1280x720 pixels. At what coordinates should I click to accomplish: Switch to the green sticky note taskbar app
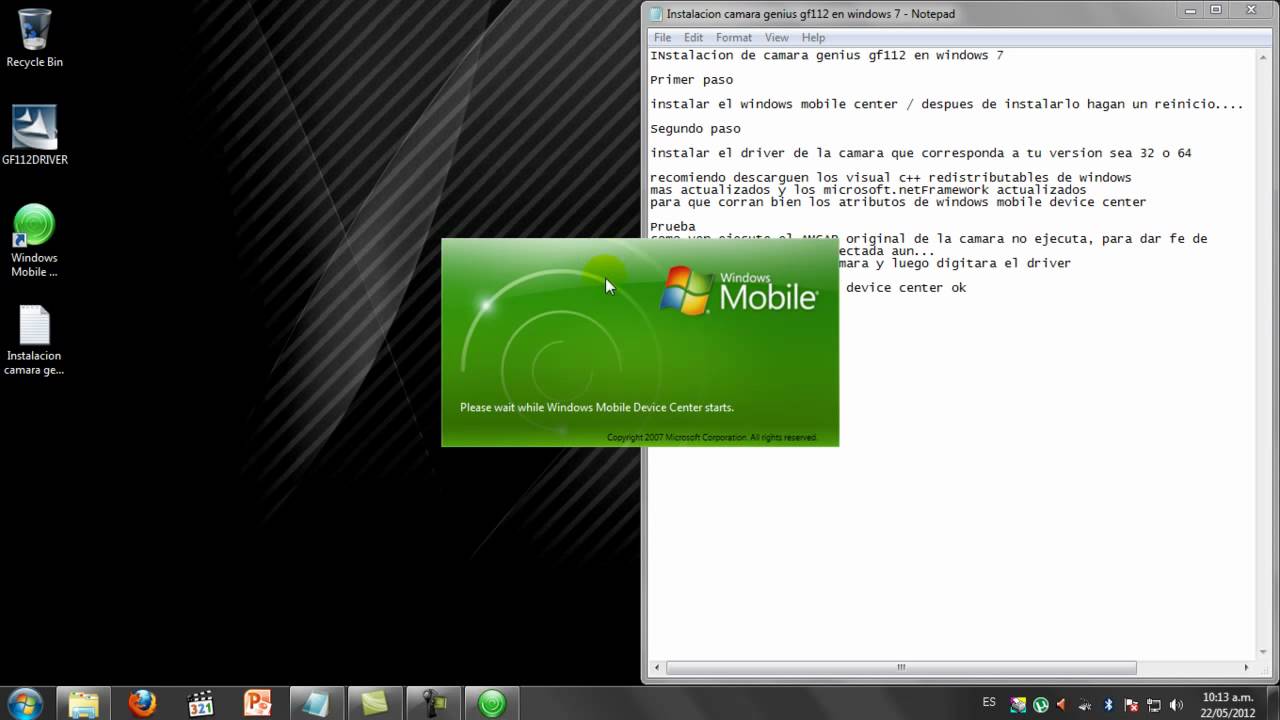click(375, 703)
